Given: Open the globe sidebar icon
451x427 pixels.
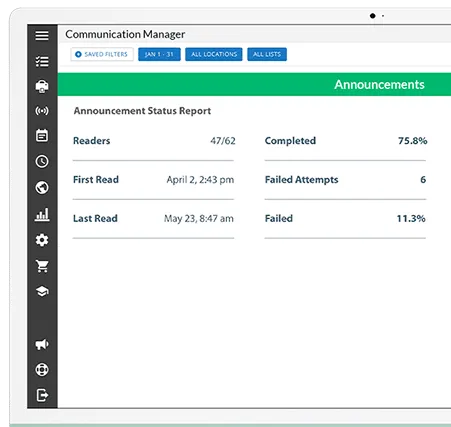Looking at the screenshot, I should (x=42, y=187).
